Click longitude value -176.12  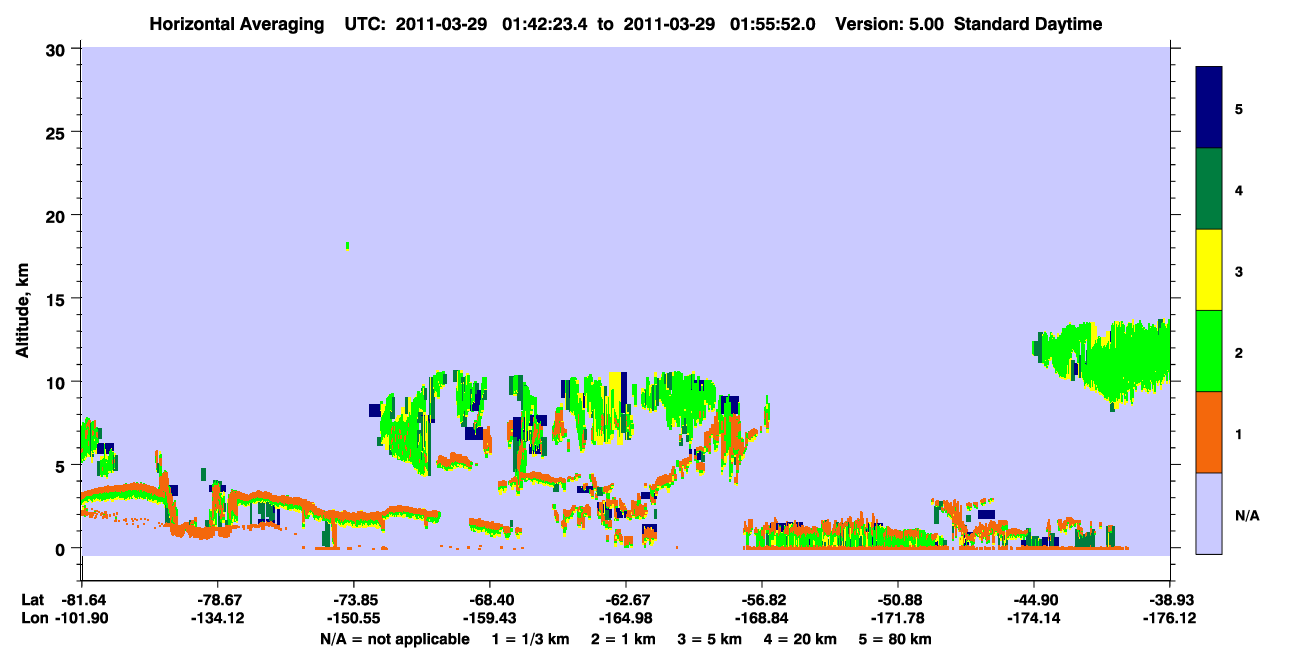coord(1170,618)
